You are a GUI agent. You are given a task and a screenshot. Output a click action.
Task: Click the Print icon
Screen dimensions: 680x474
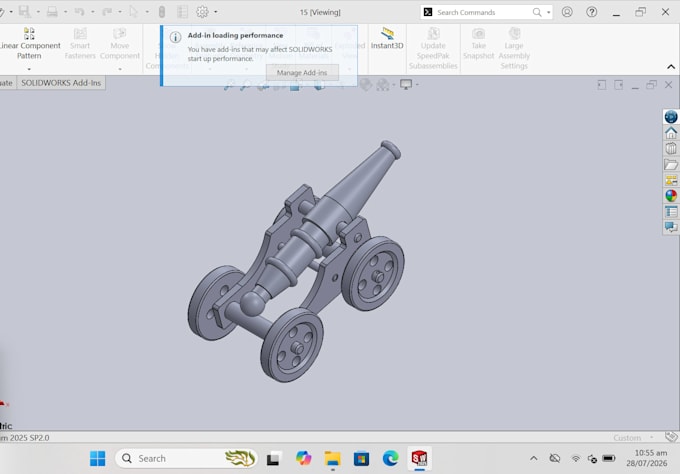[52, 12]
